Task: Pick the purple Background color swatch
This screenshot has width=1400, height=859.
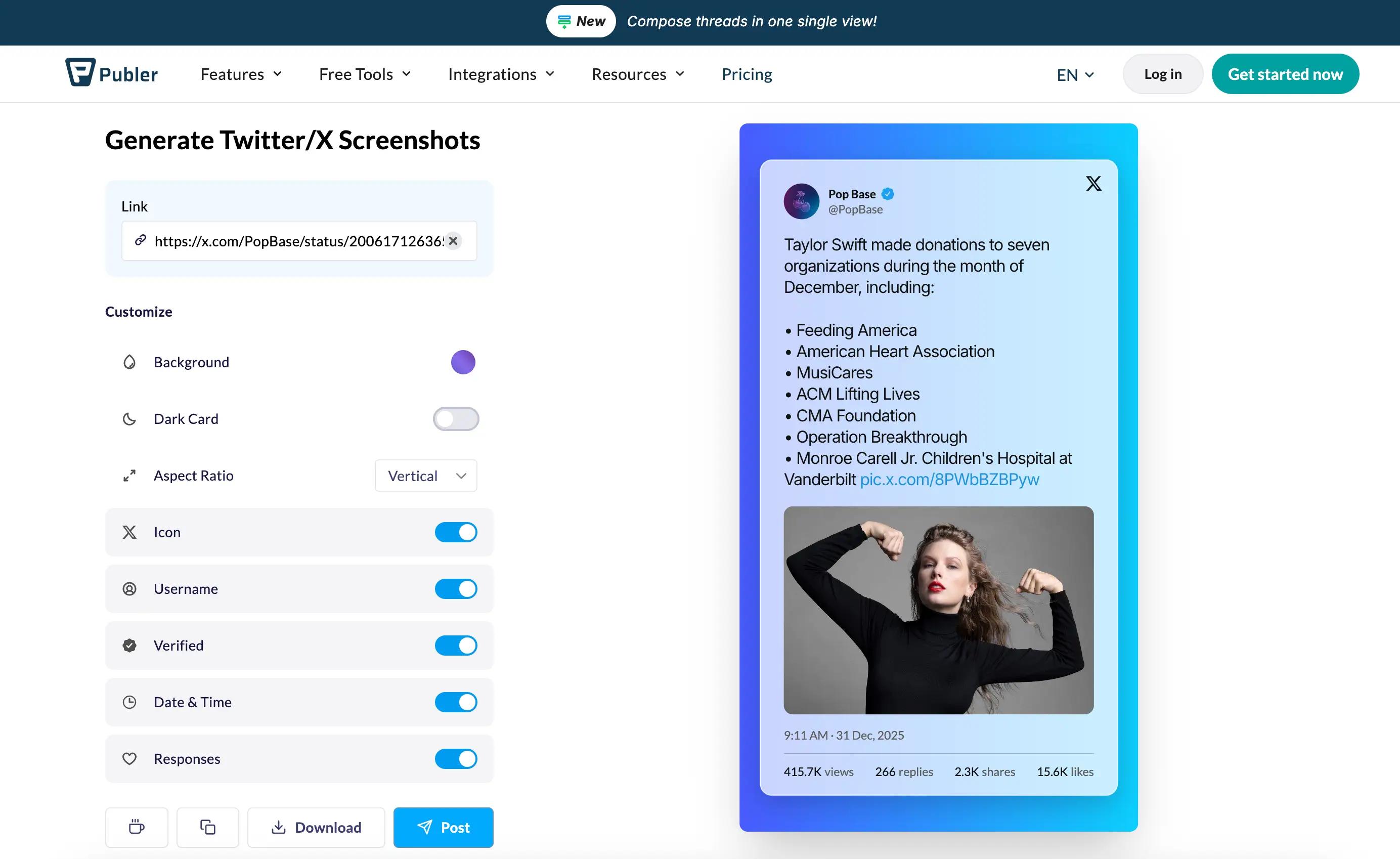Action: (463, 362)
